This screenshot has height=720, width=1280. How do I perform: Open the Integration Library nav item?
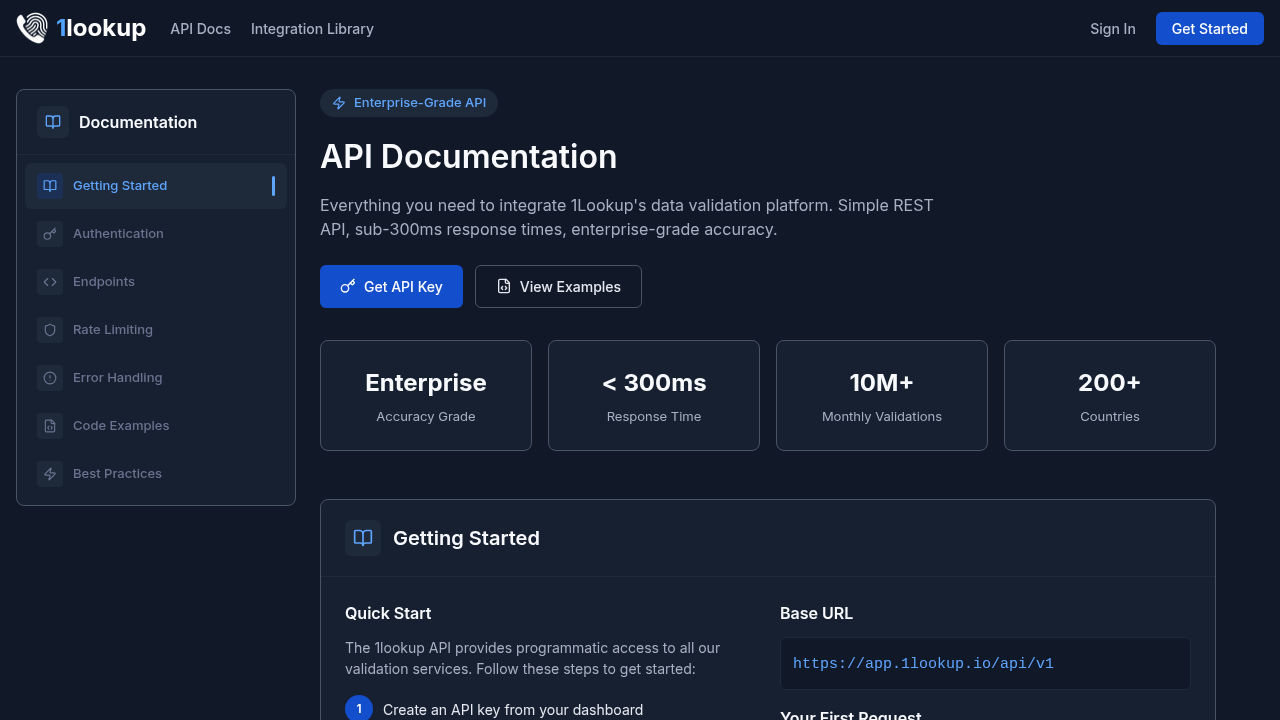(x=312, y=29)
